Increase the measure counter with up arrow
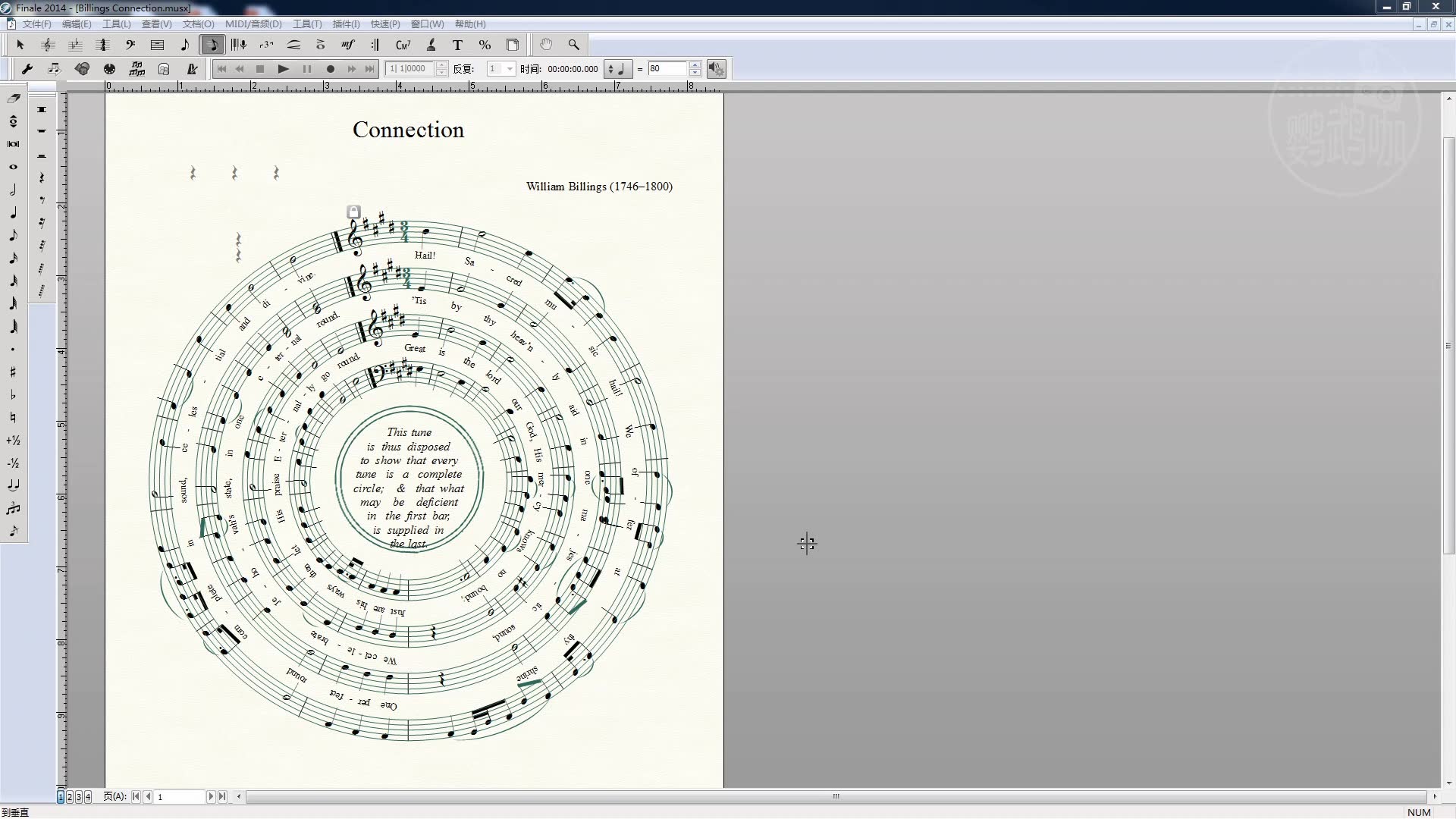Image resolution: width=1456 pixels, height=819 pixels. [442, 65]
